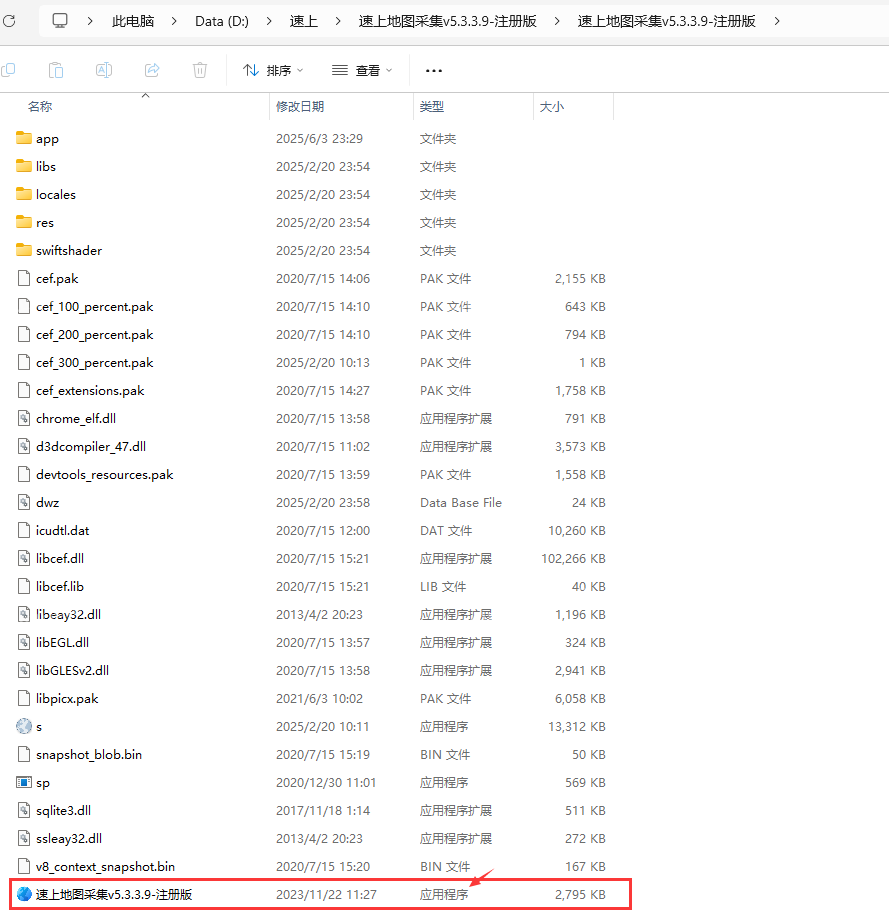Viewport: 889px width, 911px height.
Task: Expand chevron between the two 速上地图采集 breadcrumbs
Action: click(557, 21)
